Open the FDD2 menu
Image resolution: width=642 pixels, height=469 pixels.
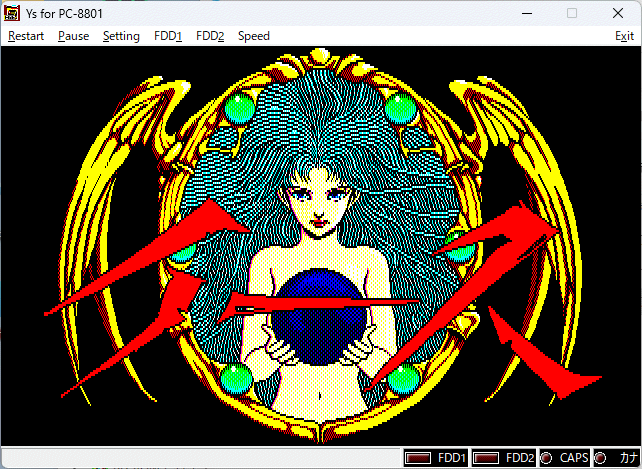tap(210, 36)
